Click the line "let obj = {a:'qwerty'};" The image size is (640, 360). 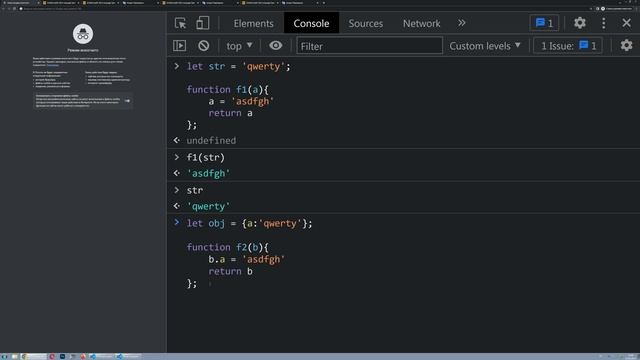pos(249,224)
